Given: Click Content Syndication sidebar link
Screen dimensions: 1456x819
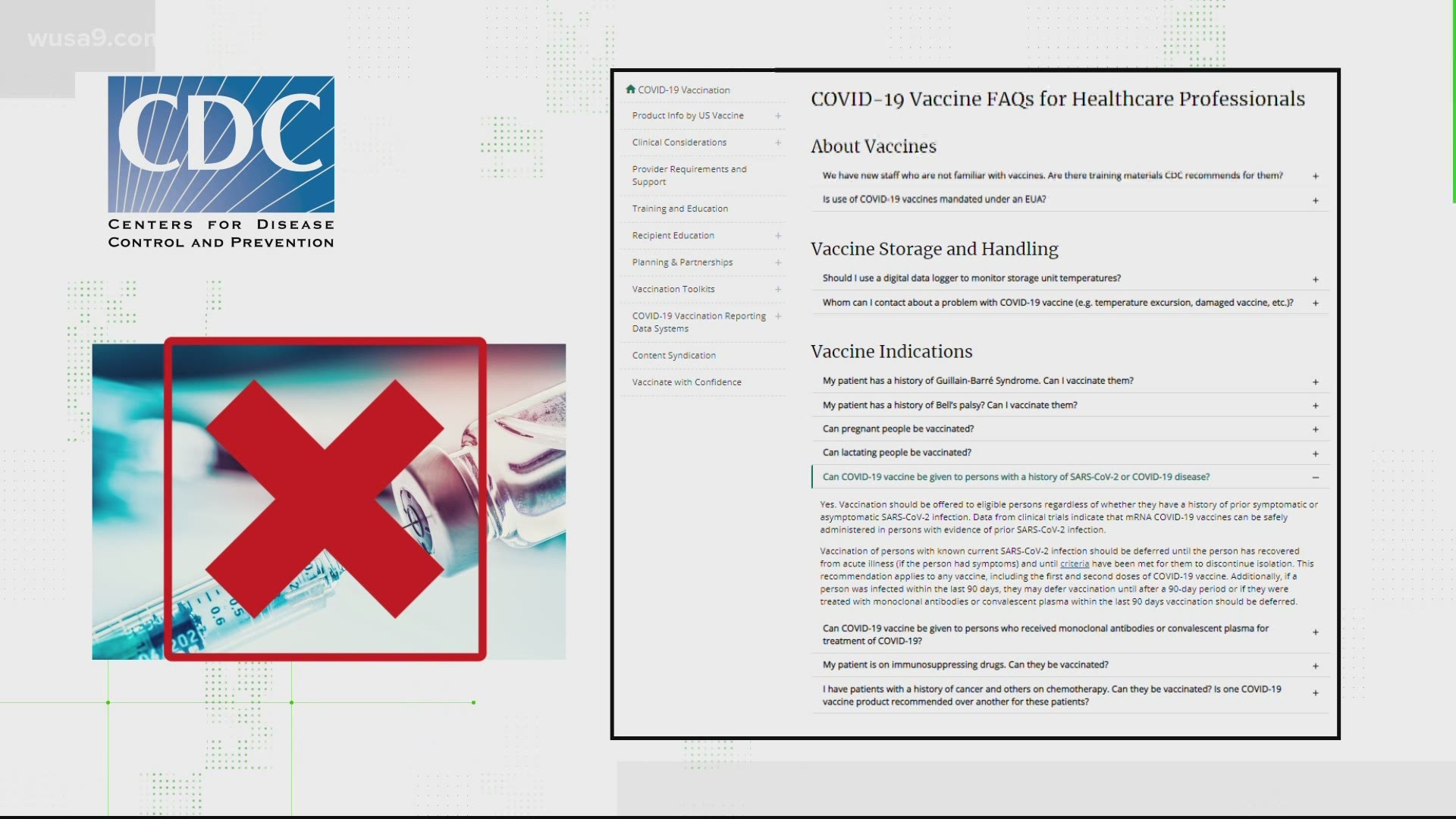Looking at the screenshot, I should [673, 354].
